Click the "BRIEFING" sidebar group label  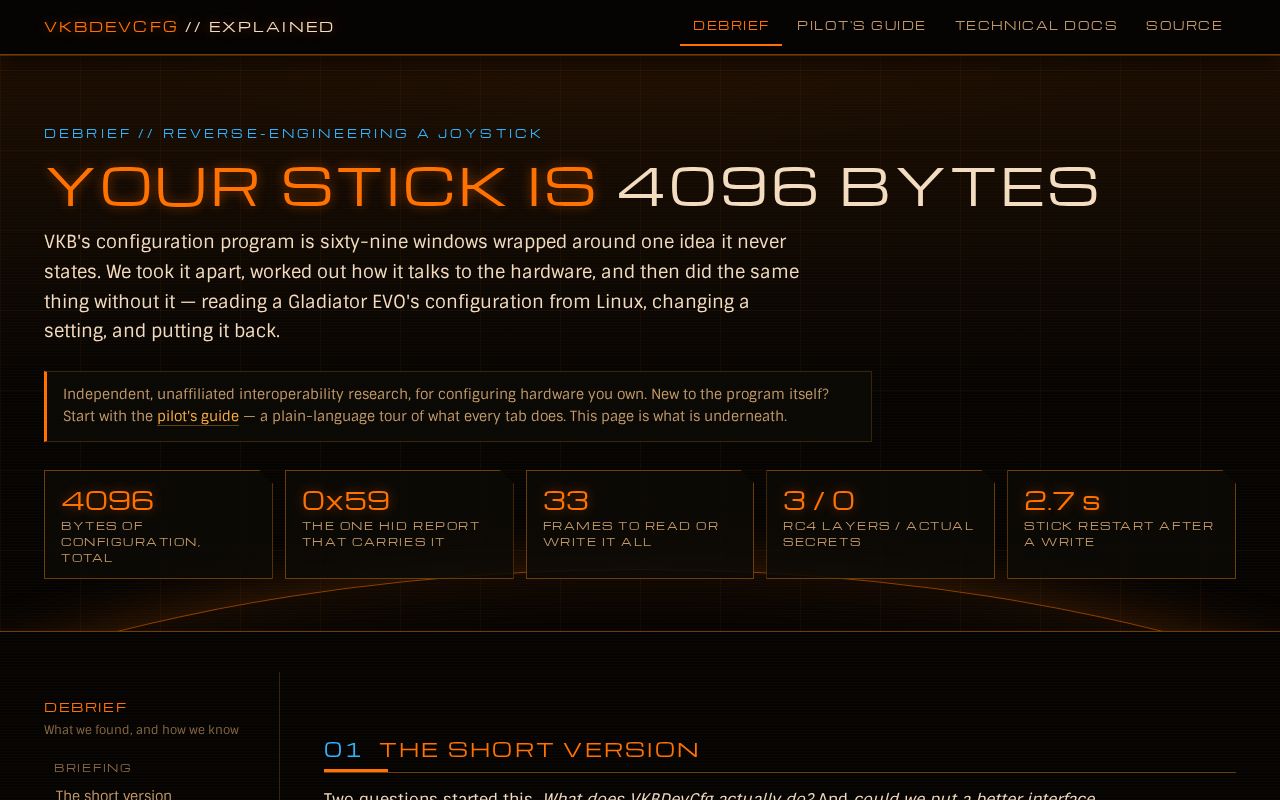[93, 768]
